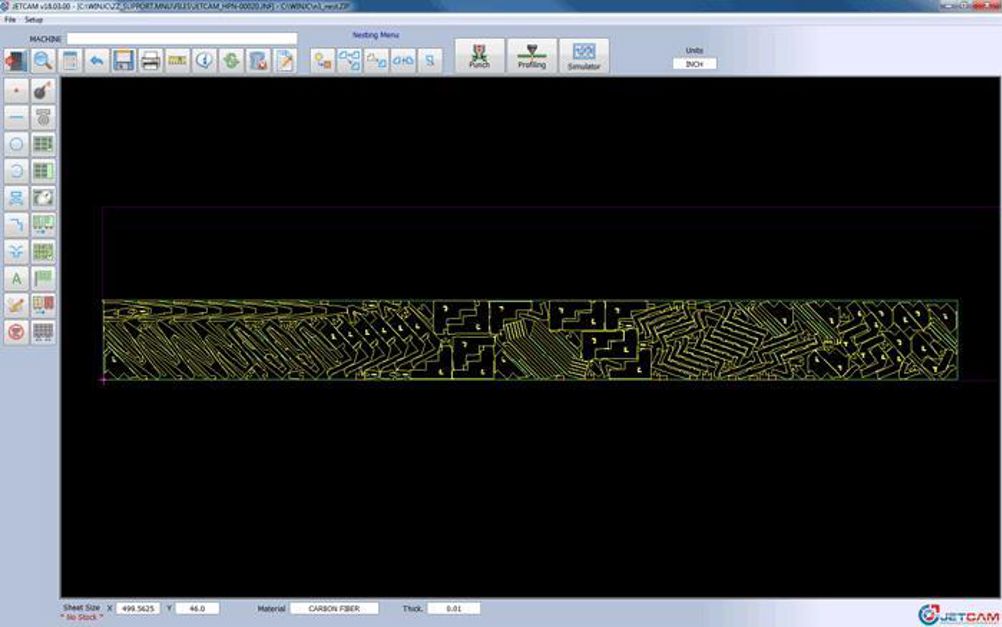Click the third Nesting Menu shapes icon
Screen dimensions: 1002x627
[376, 61]
